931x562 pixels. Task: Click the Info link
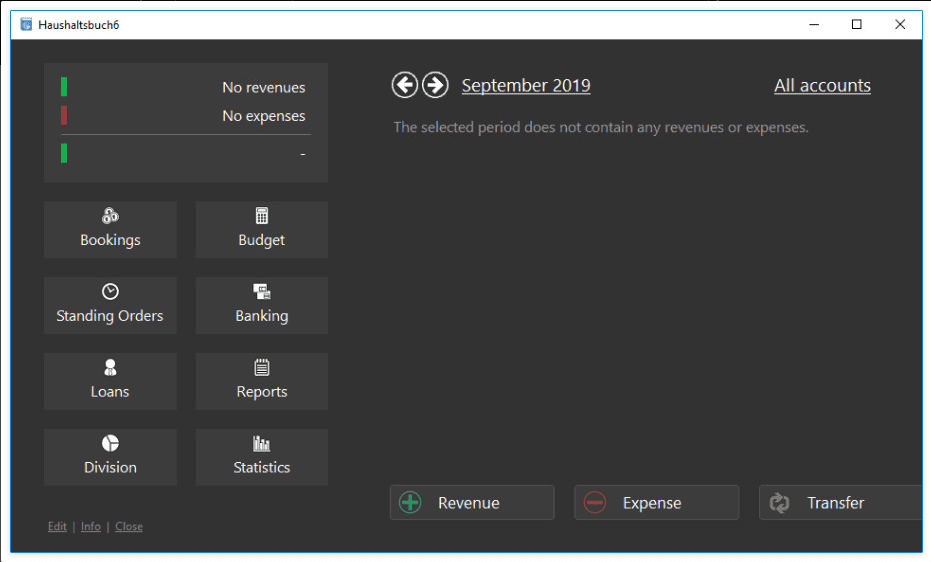point(90,526)
